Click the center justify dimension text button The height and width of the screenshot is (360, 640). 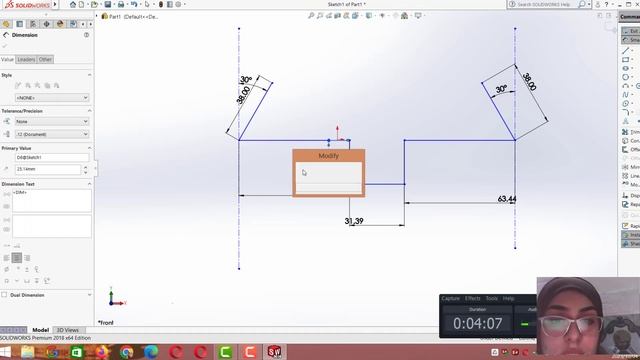pos(17,258)
